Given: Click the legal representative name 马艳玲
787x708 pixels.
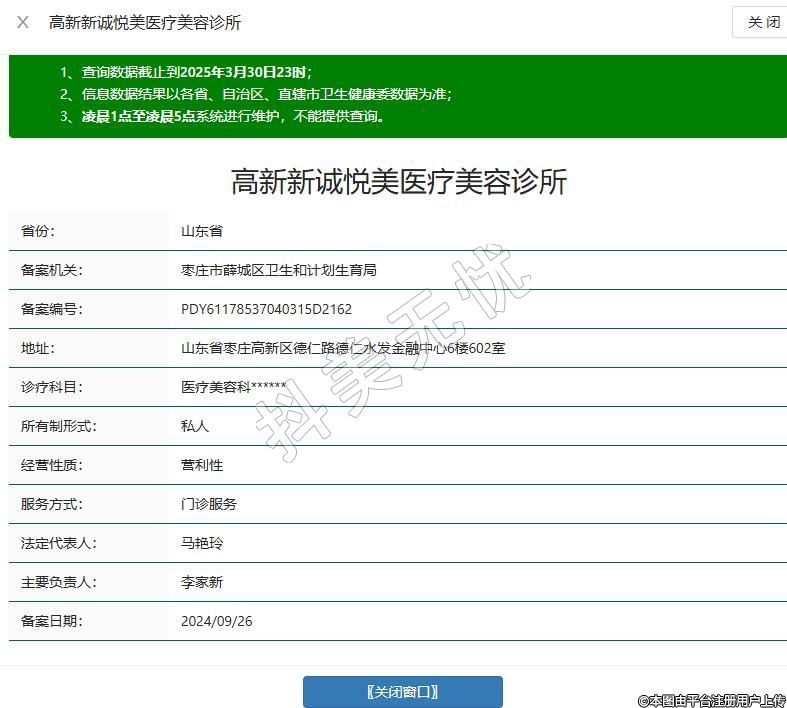Looking at the screenshot, I should [x=202, y=543].
